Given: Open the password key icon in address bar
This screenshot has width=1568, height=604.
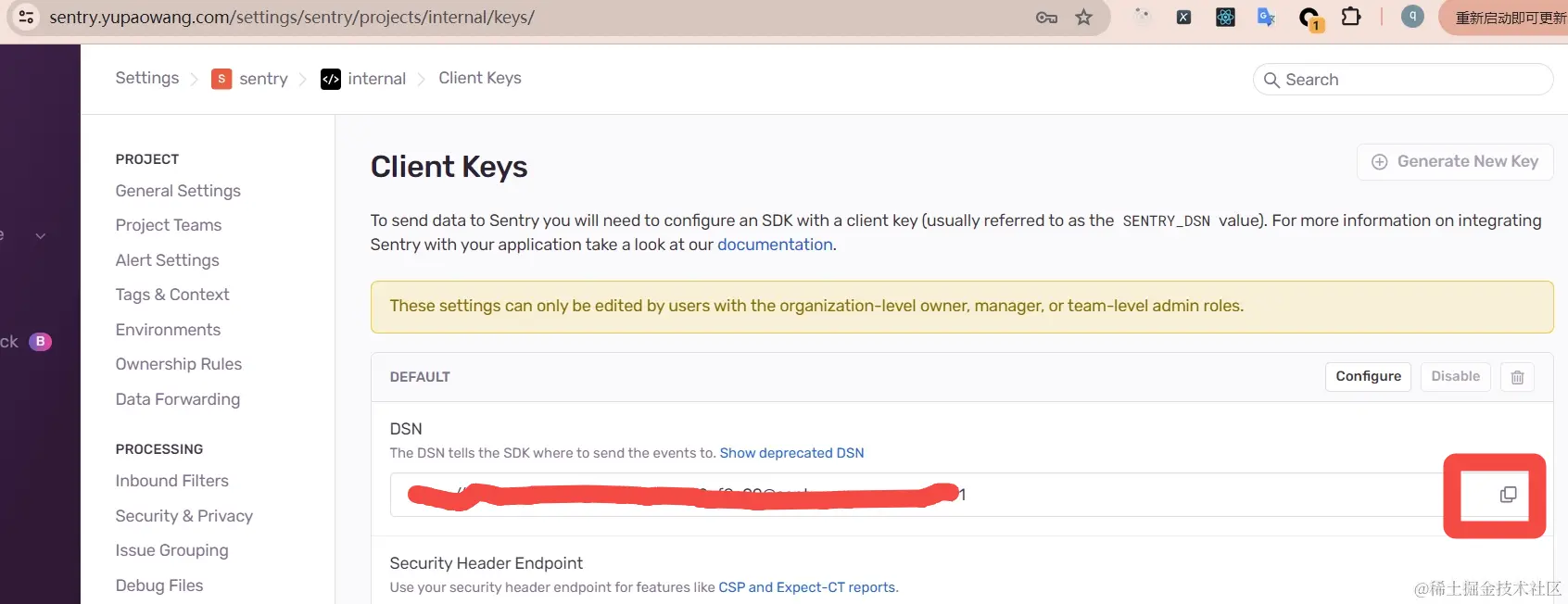Looking at the screenshot, I should pyautogui.click(x=1046, y=18).
